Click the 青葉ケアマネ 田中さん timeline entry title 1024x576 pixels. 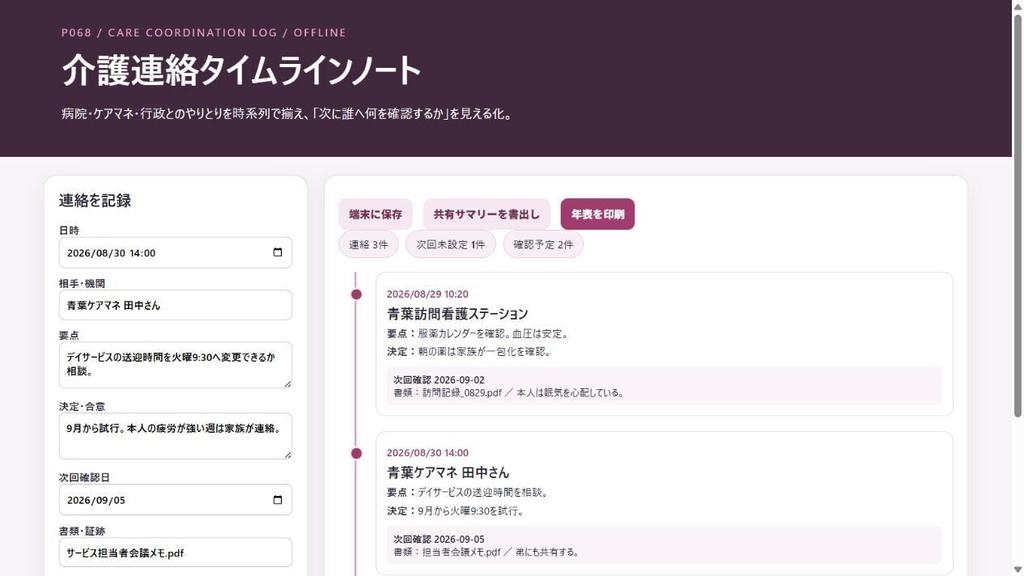pyautogui.click(x=448, y=472)
